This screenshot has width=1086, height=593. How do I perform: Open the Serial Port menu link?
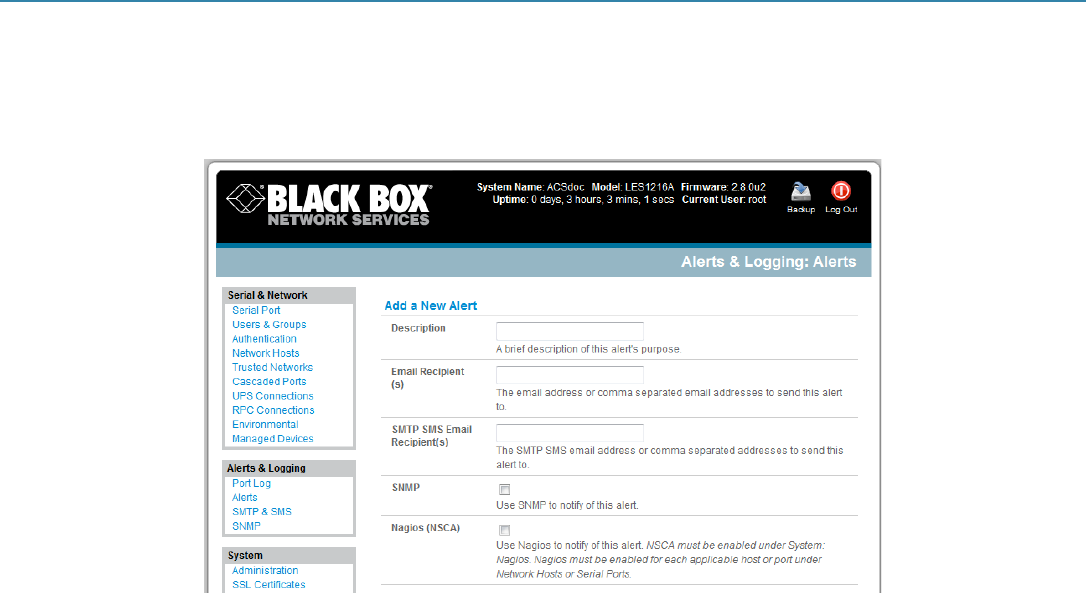coord(256,310)
